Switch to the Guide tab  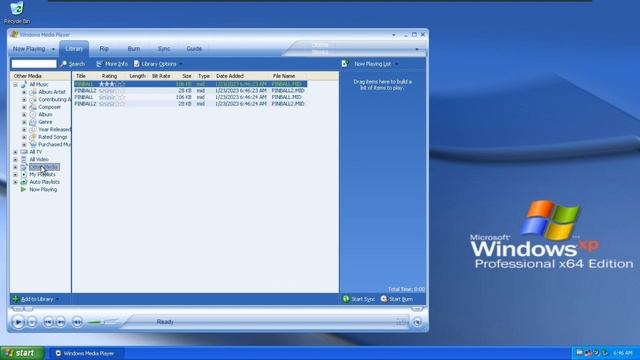(194, 49)
